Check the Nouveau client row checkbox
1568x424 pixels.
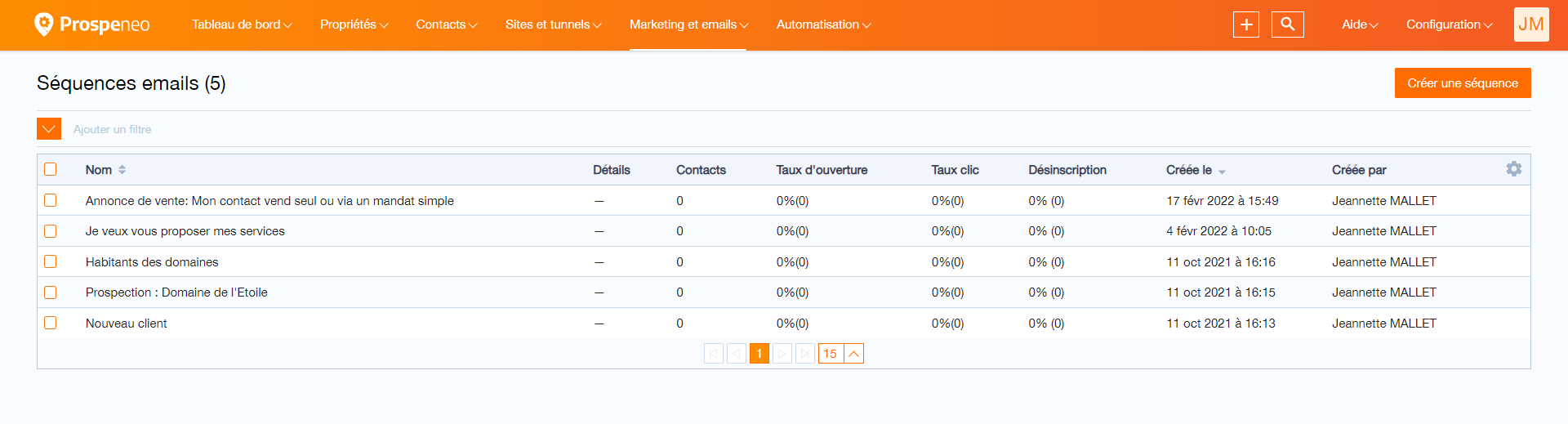click(51, 323)
